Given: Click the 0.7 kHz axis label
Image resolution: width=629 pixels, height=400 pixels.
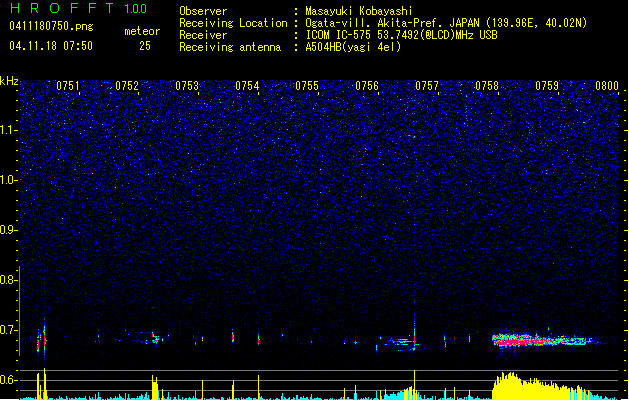Looking at the screenshot, I should pos(9,330).
